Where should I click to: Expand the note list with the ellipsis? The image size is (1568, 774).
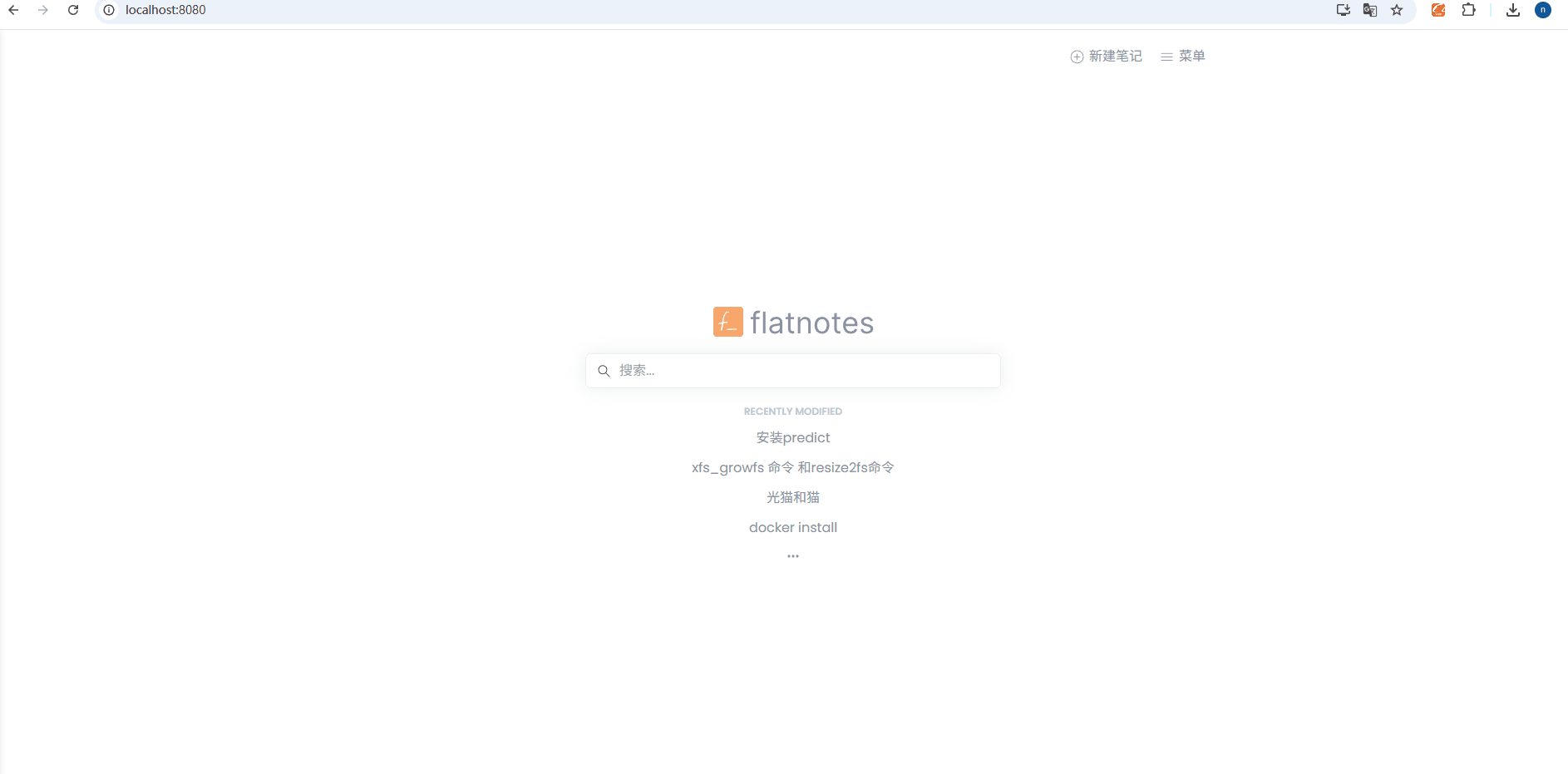792,555
